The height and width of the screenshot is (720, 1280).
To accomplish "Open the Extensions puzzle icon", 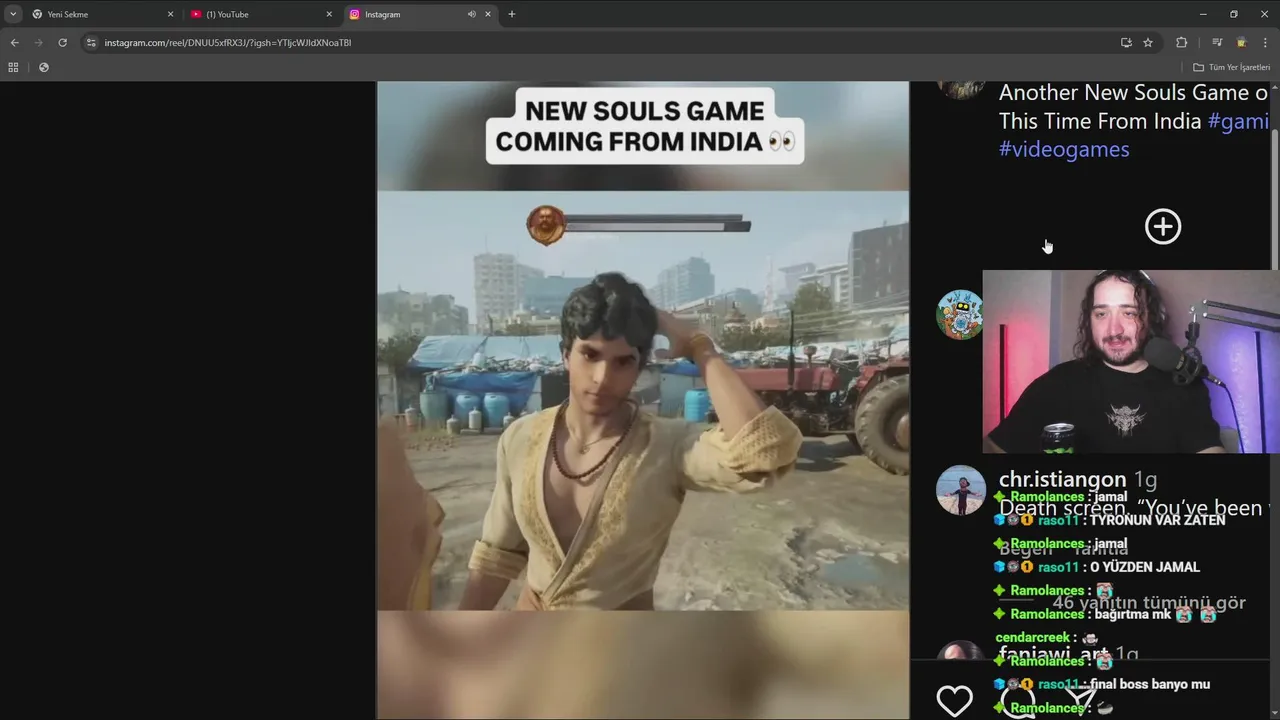I will (x=1182, y=43).
